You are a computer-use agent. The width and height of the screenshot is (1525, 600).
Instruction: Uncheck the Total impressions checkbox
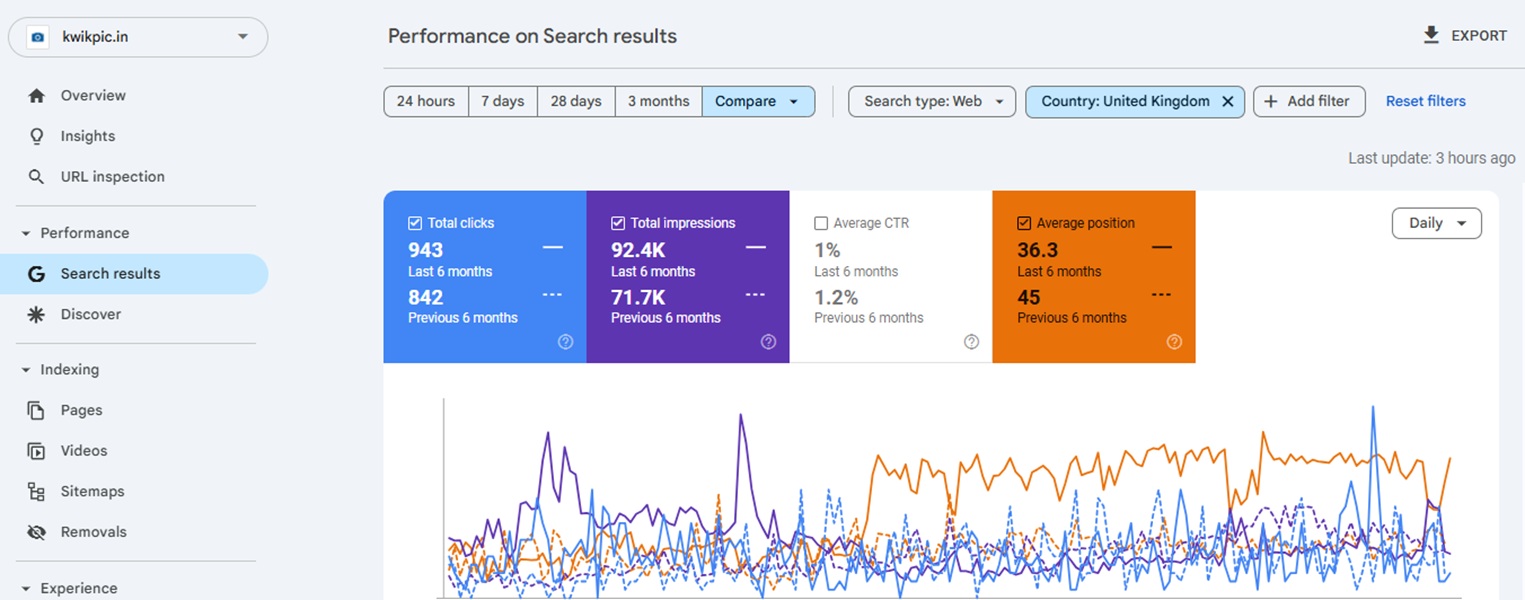[x=618, y=223]
